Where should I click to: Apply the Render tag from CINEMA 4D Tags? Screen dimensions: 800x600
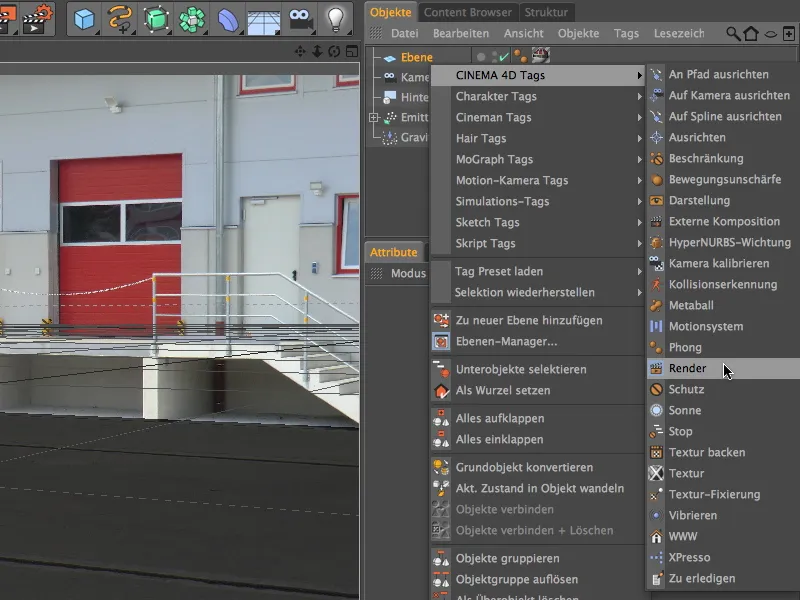(690, 368)
